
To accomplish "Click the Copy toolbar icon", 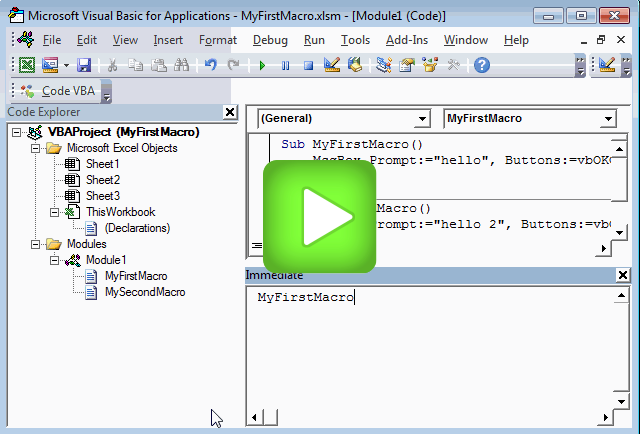I will click(135, 65).
